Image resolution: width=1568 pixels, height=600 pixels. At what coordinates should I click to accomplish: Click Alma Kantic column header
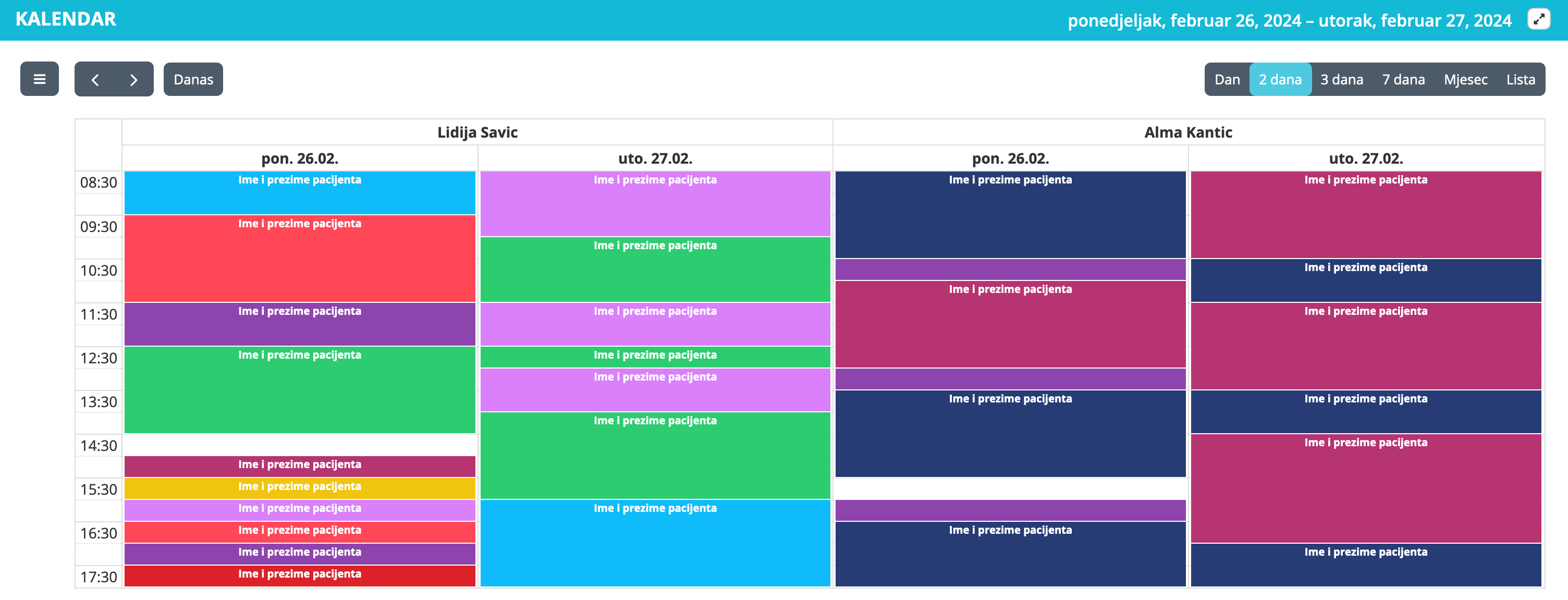click(x=1187, y=132)
